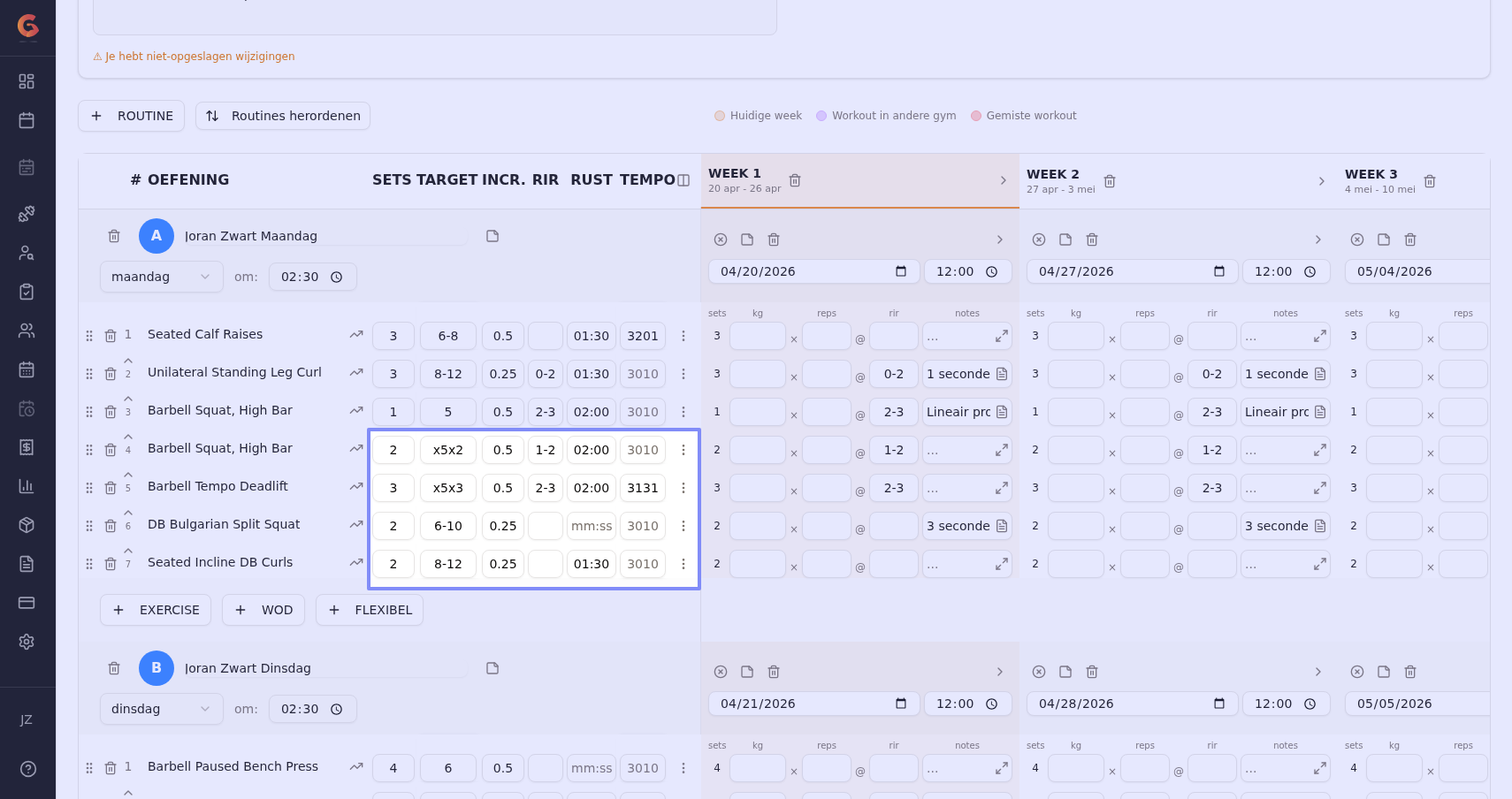1512x799 pixels.
Task: Grab the drag handle of Seated Incline DB Curls
Action: coord(89,564)
